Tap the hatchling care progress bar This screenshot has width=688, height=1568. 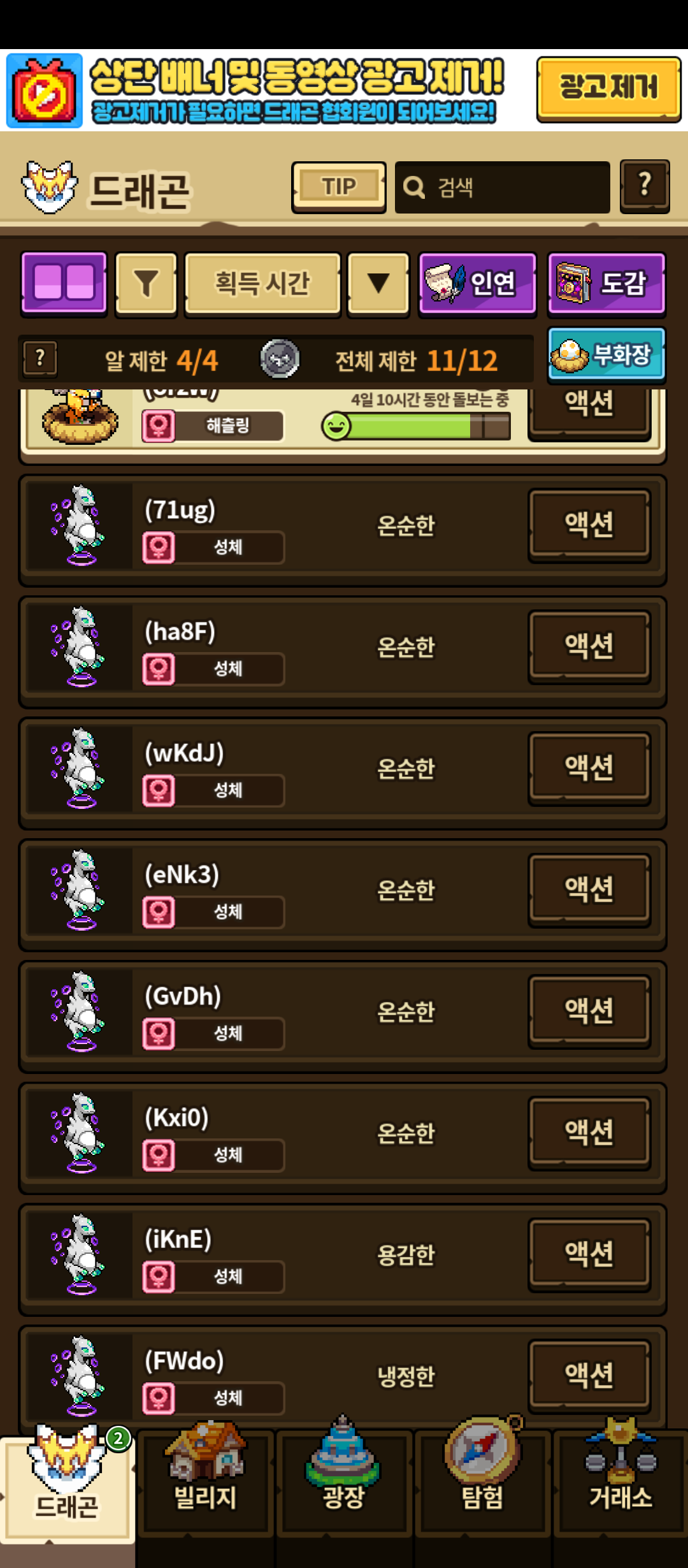(417, 426)
